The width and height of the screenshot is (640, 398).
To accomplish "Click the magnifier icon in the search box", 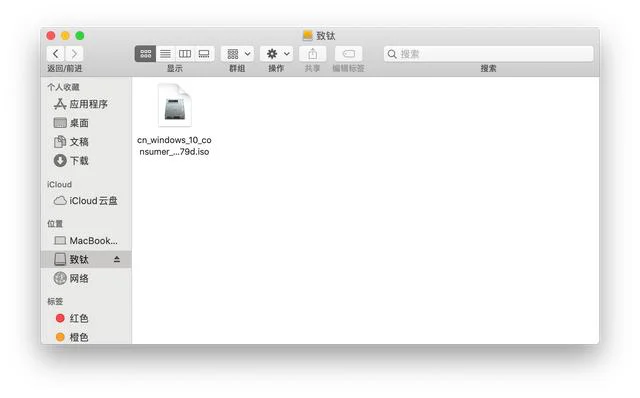I will coord(392,54).
